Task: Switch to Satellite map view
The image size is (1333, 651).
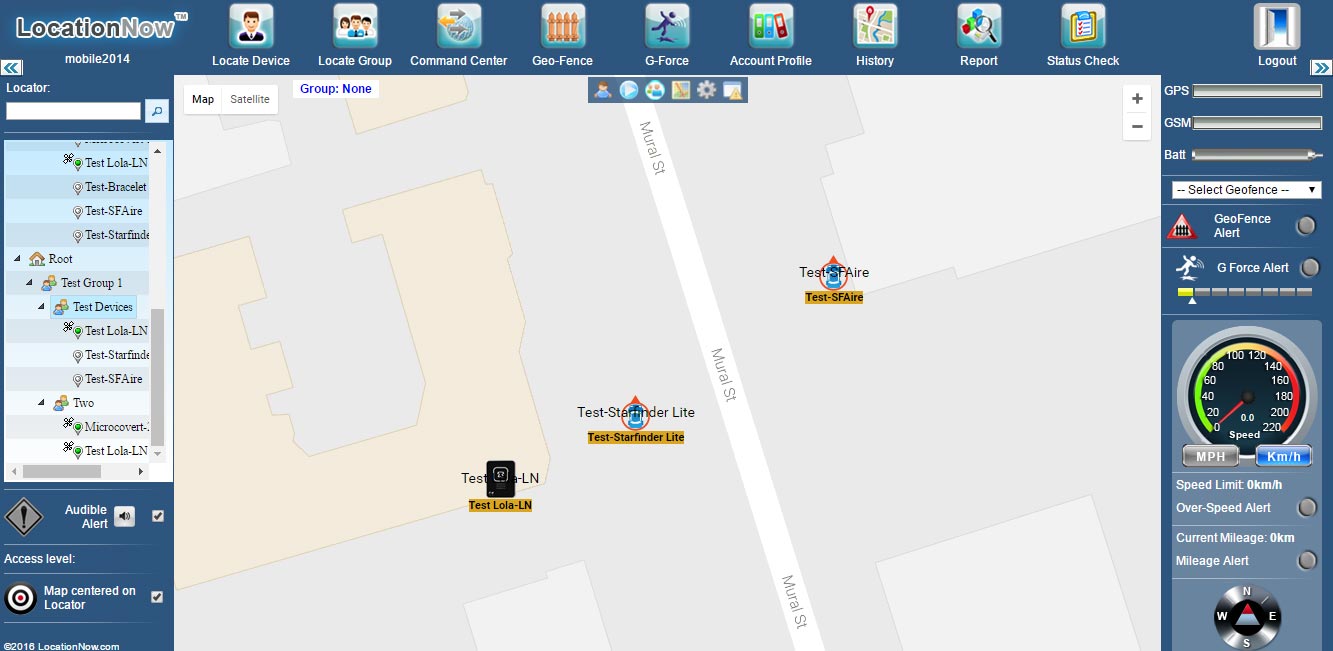Action: [x=249, y=100]
